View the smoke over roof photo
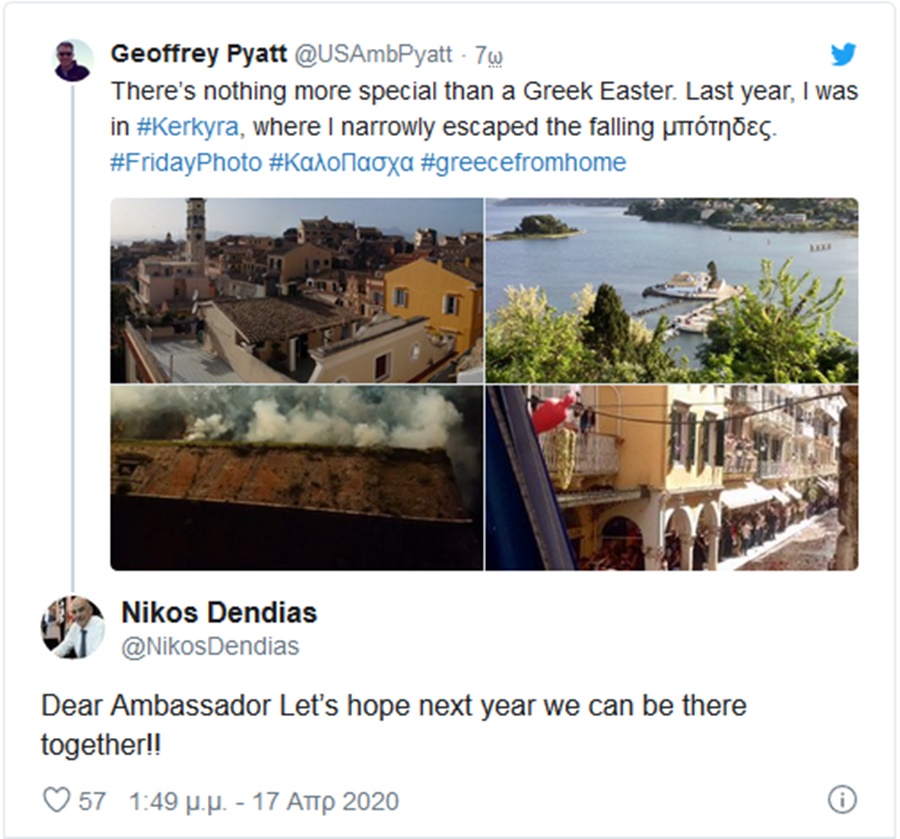 296,478
